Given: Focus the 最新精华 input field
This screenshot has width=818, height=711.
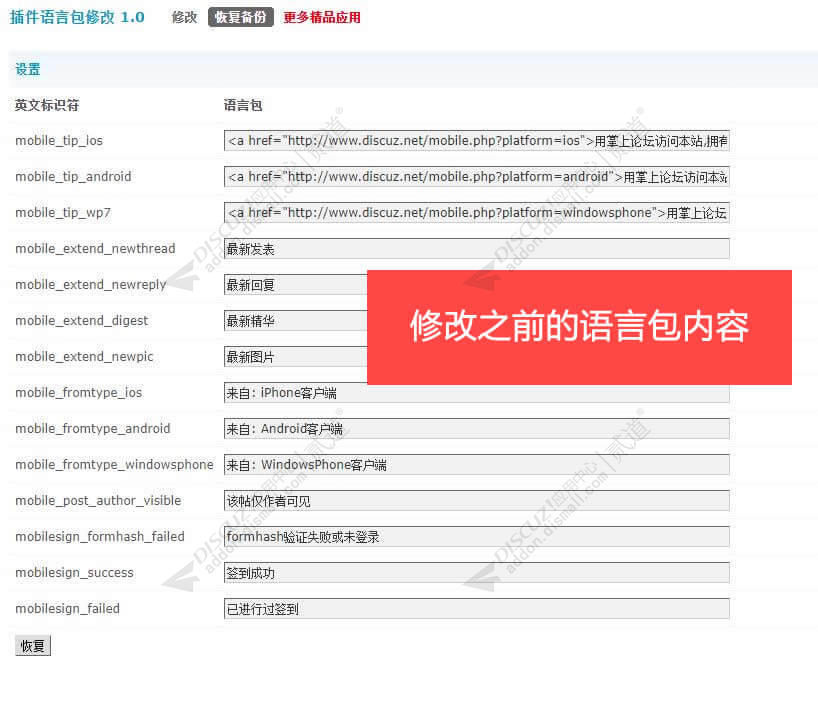Looking at the screenshot, I should pyautogui.click(x=296, y=320).
